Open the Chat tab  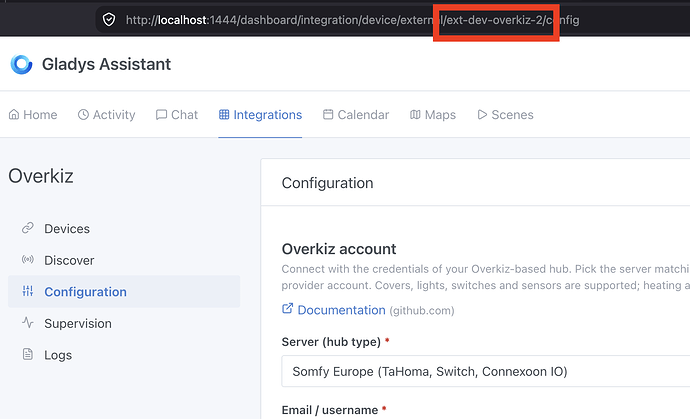tap(177, 115)
